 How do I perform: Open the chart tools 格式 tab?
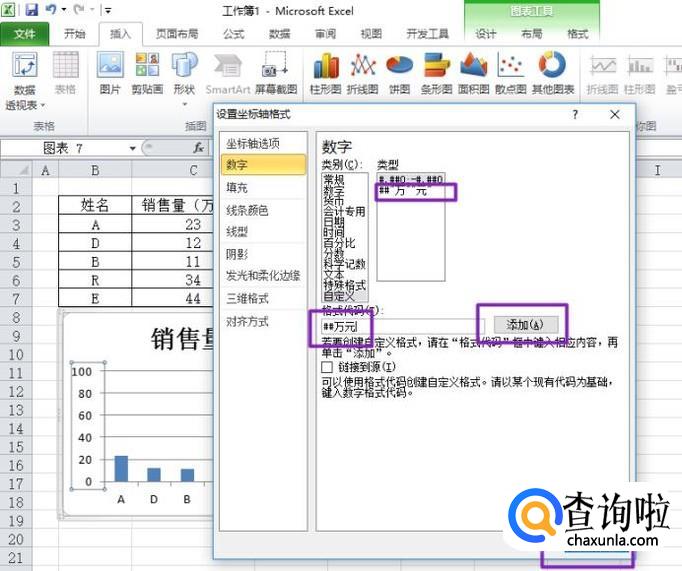tap(578, 34)
